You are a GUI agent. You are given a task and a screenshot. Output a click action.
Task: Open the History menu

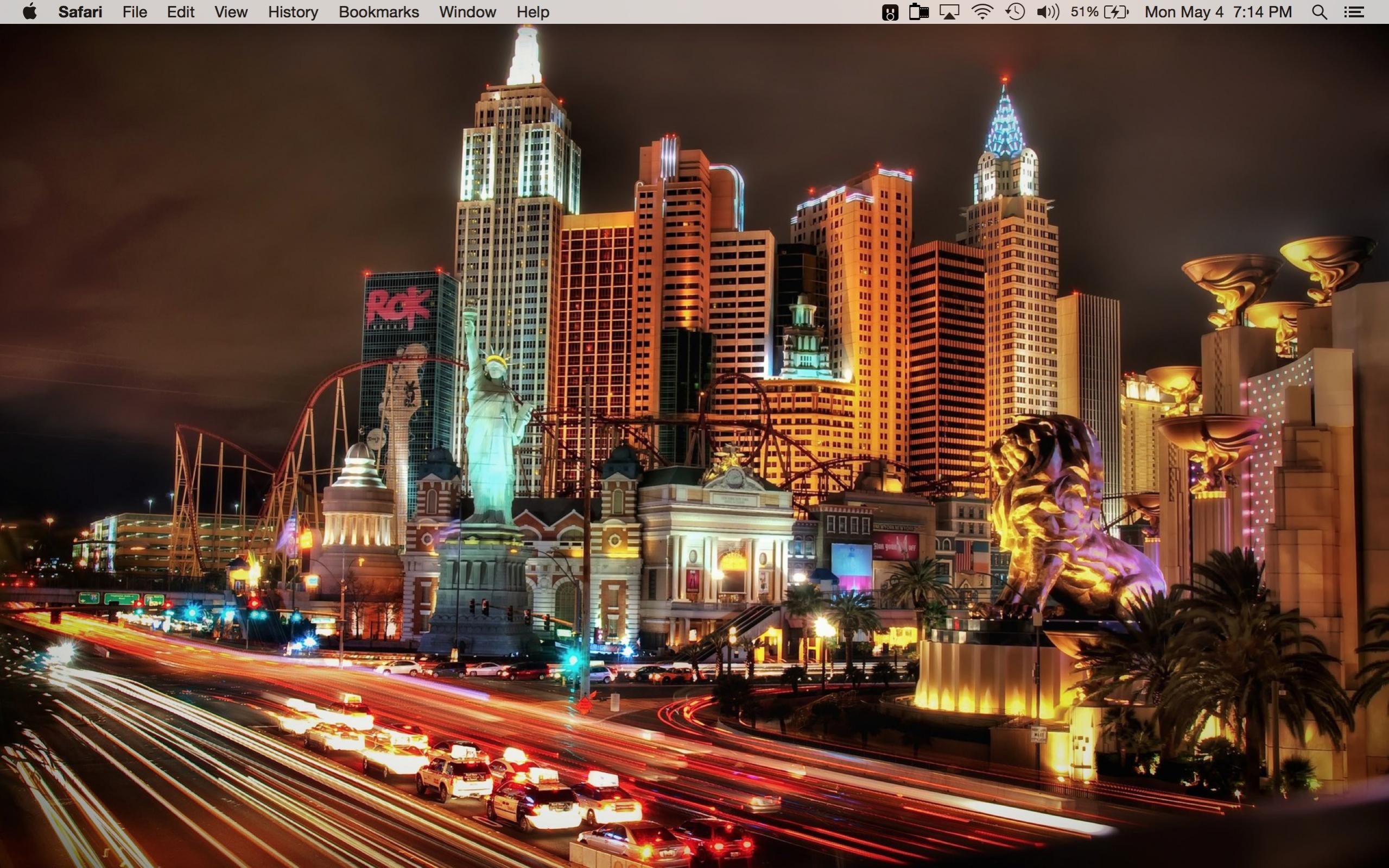(x=293, y=12)
